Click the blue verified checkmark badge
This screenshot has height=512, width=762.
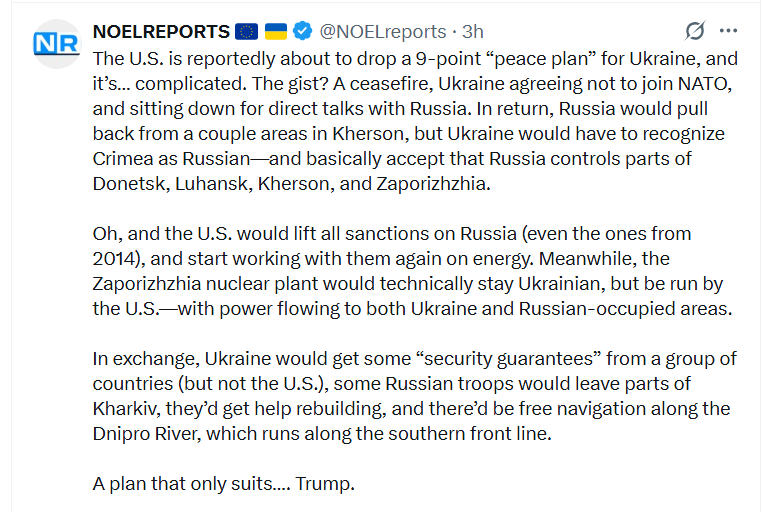302,31
